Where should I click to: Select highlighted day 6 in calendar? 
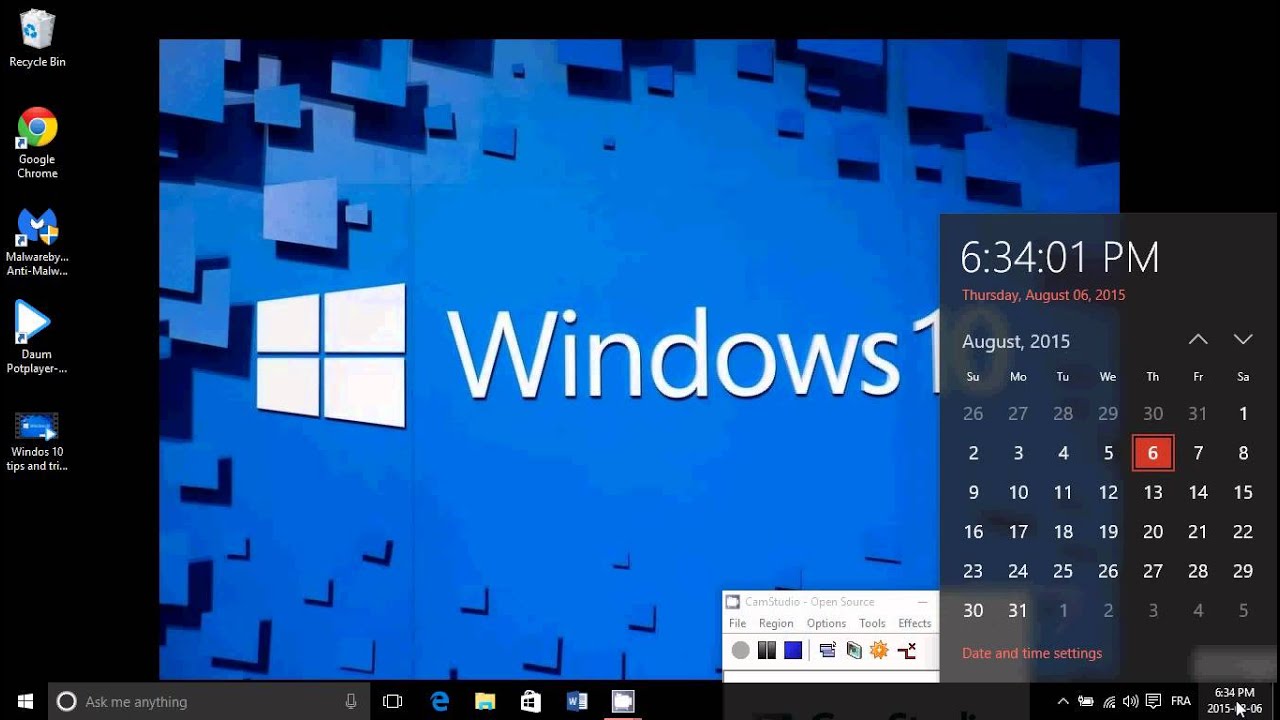pyautogui.click(x=1153, y=453)
